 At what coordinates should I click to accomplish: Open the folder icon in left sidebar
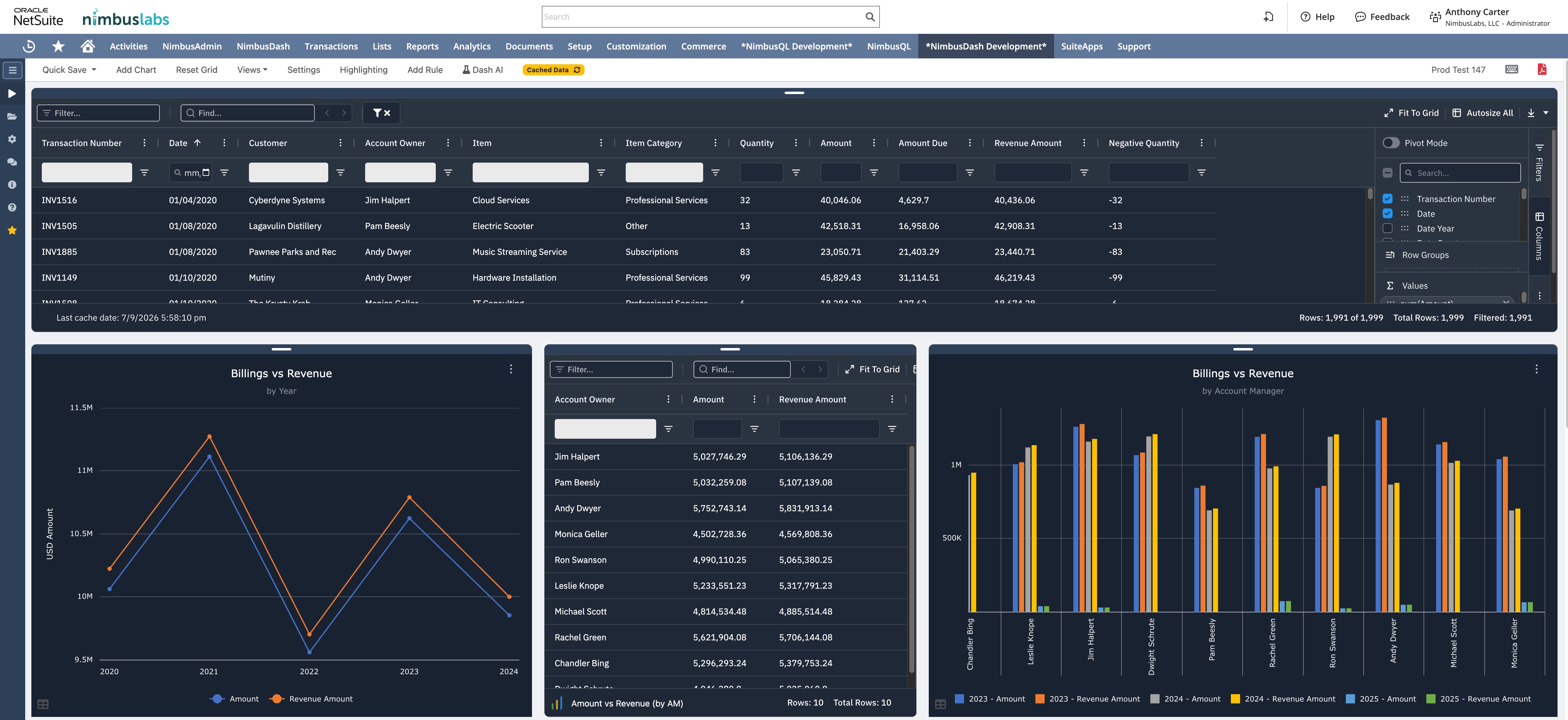(x=12, y=116)
